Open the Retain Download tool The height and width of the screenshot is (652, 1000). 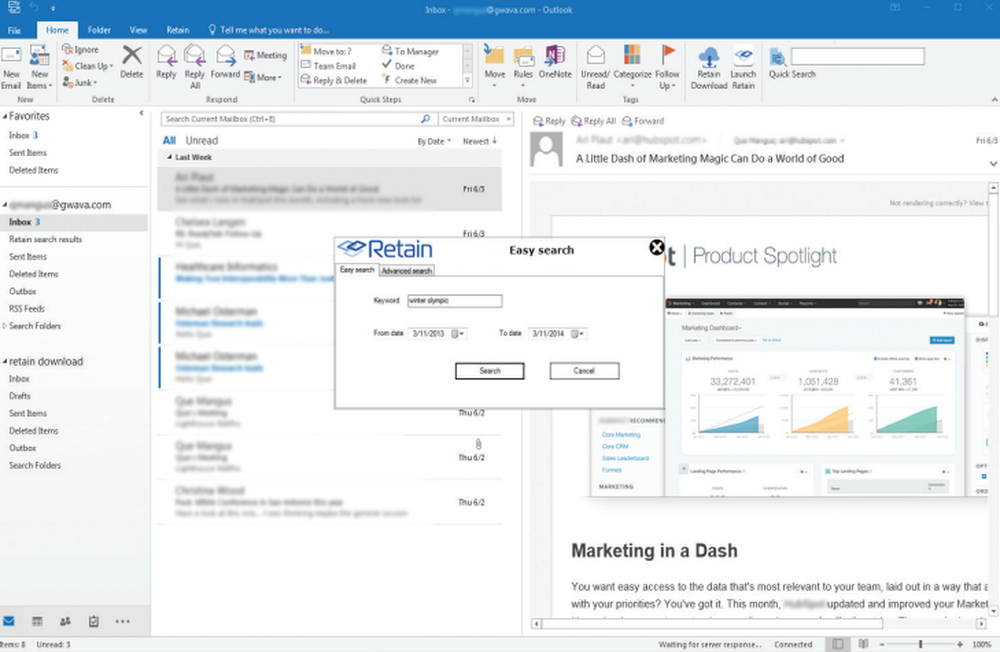709,65
